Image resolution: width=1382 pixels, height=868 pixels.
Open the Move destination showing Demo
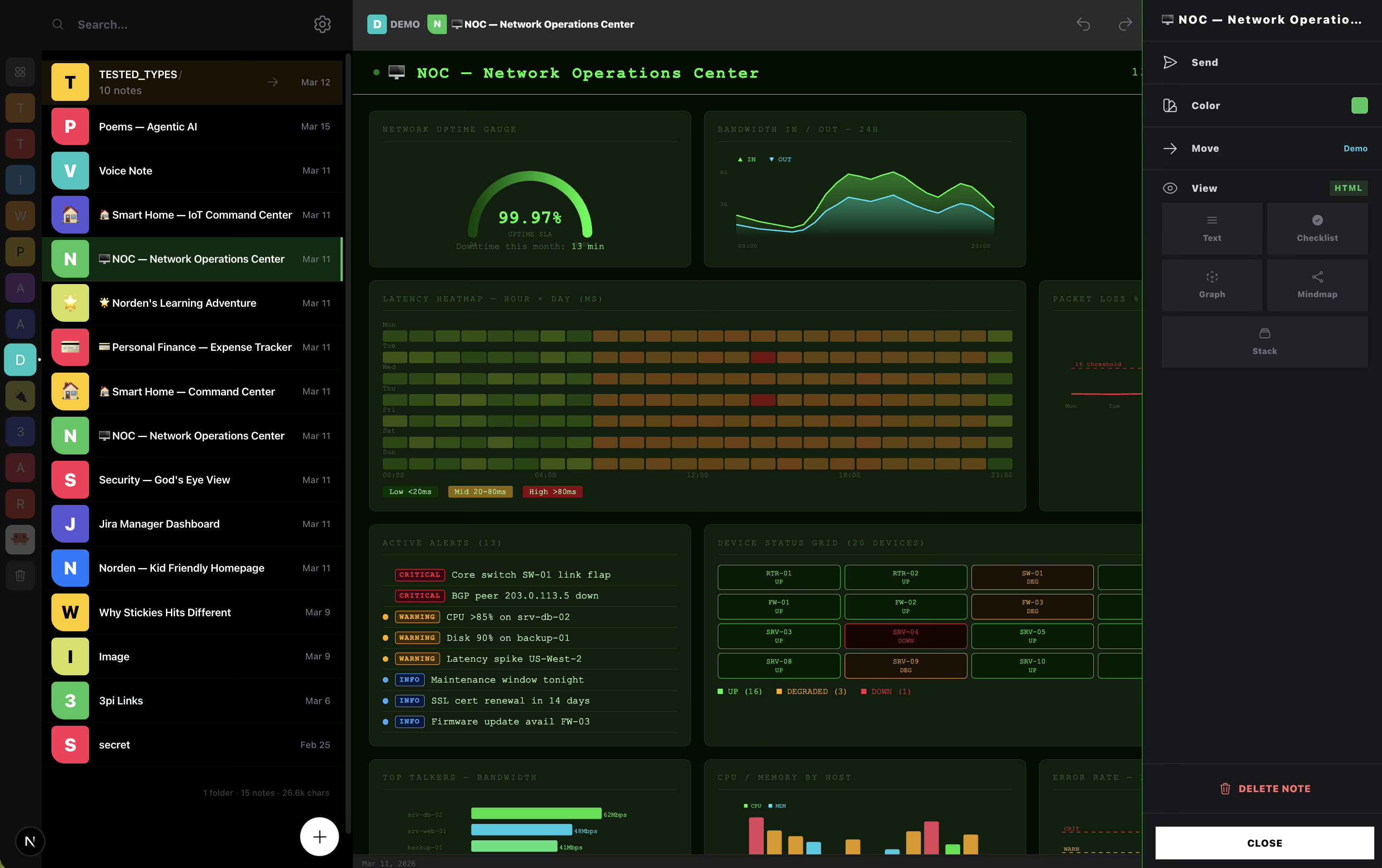[1355, 149]
